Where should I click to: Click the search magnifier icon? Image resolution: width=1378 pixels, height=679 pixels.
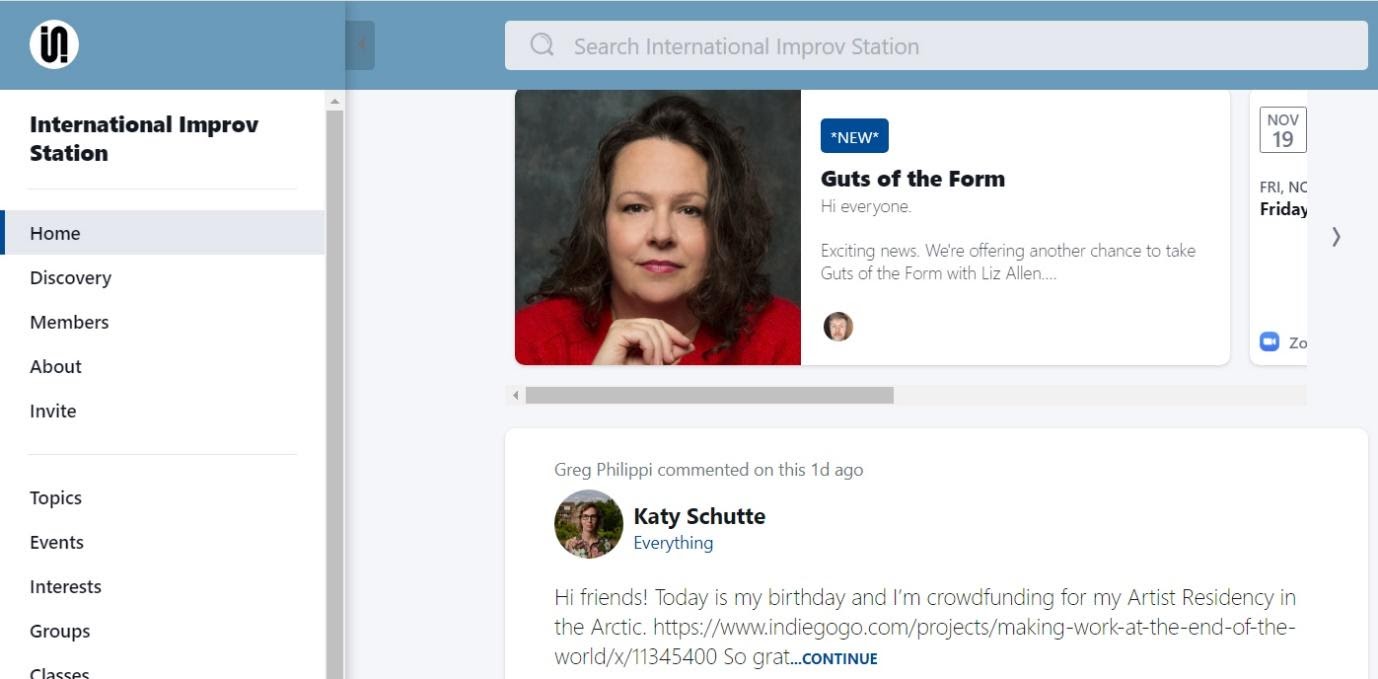[542, 45]
